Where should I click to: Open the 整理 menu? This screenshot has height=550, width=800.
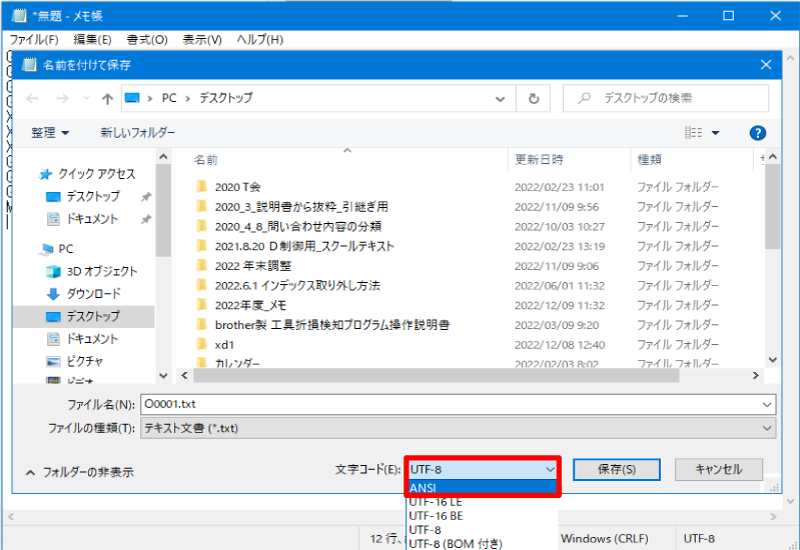50,133
